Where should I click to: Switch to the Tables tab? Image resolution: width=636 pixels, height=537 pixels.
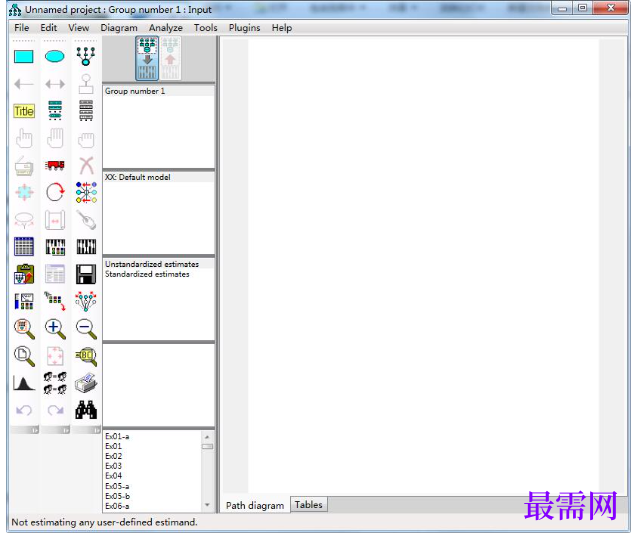coord(308,505)
